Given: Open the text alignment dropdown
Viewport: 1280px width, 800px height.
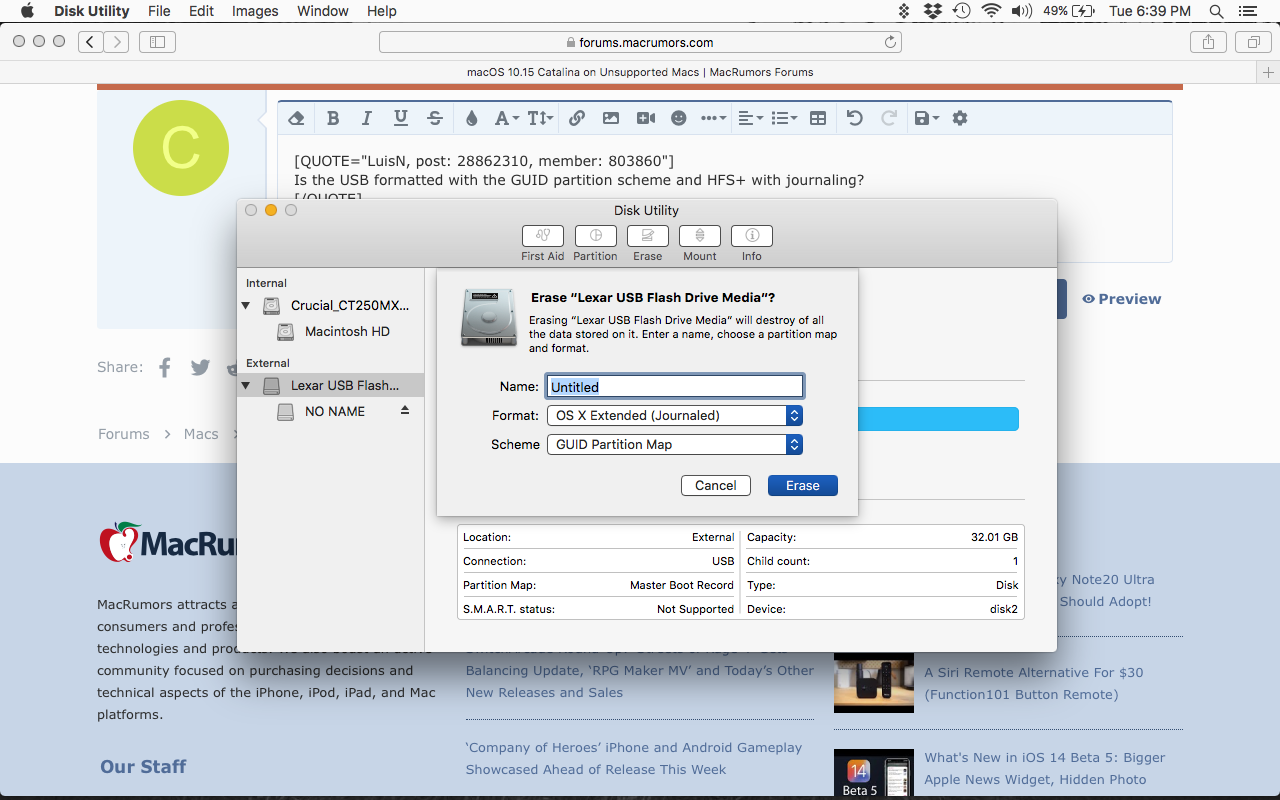Looking at the screenshot, I should pos(750,118).
